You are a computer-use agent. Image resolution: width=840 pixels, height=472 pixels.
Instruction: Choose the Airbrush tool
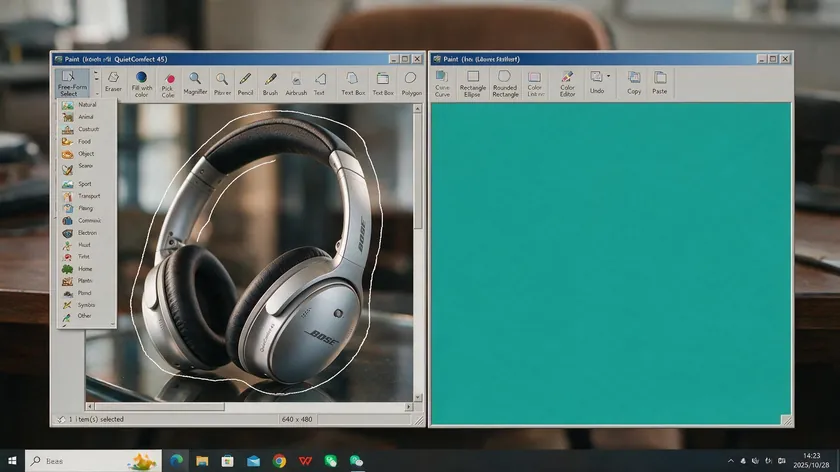[x=296, y=84]
